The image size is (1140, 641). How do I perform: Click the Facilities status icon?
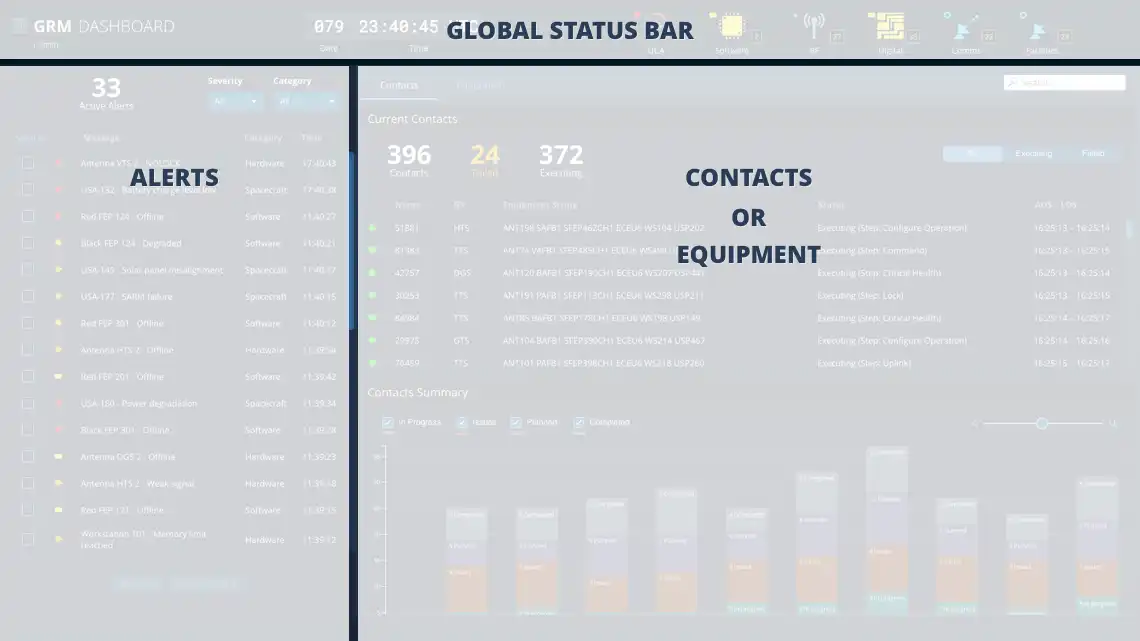coord(1040,27)
